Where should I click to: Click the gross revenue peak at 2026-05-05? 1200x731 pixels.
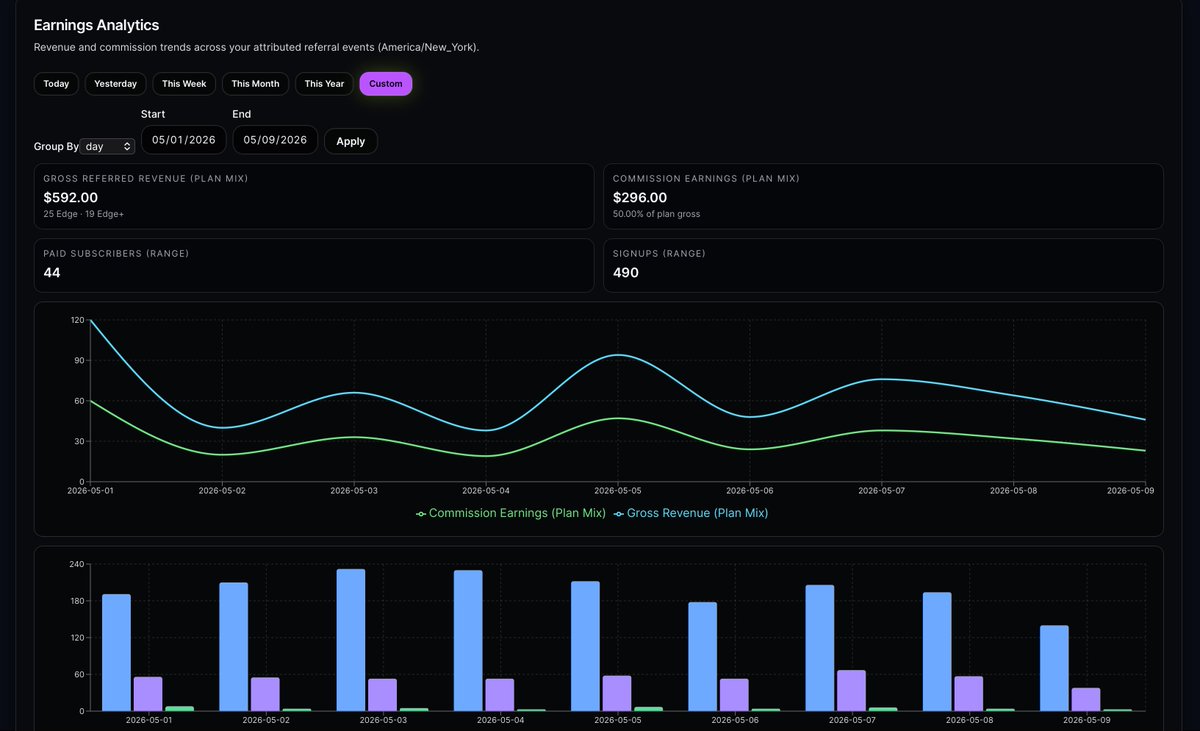618,355
